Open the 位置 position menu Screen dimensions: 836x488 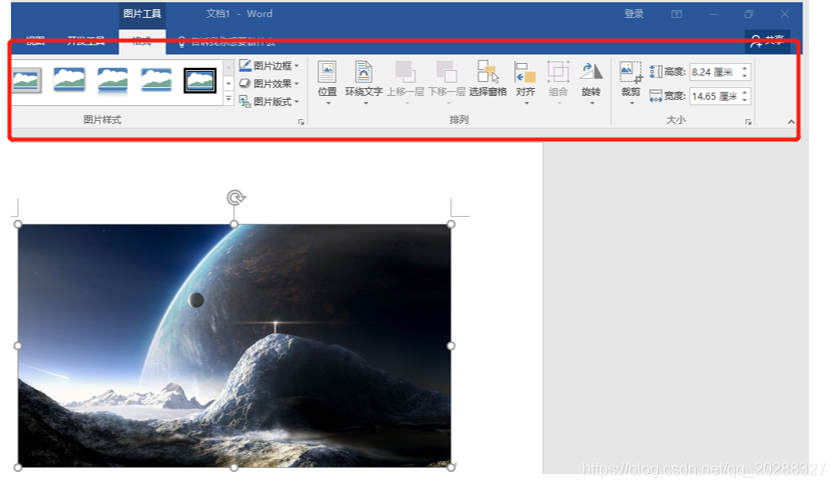[327, 82]
